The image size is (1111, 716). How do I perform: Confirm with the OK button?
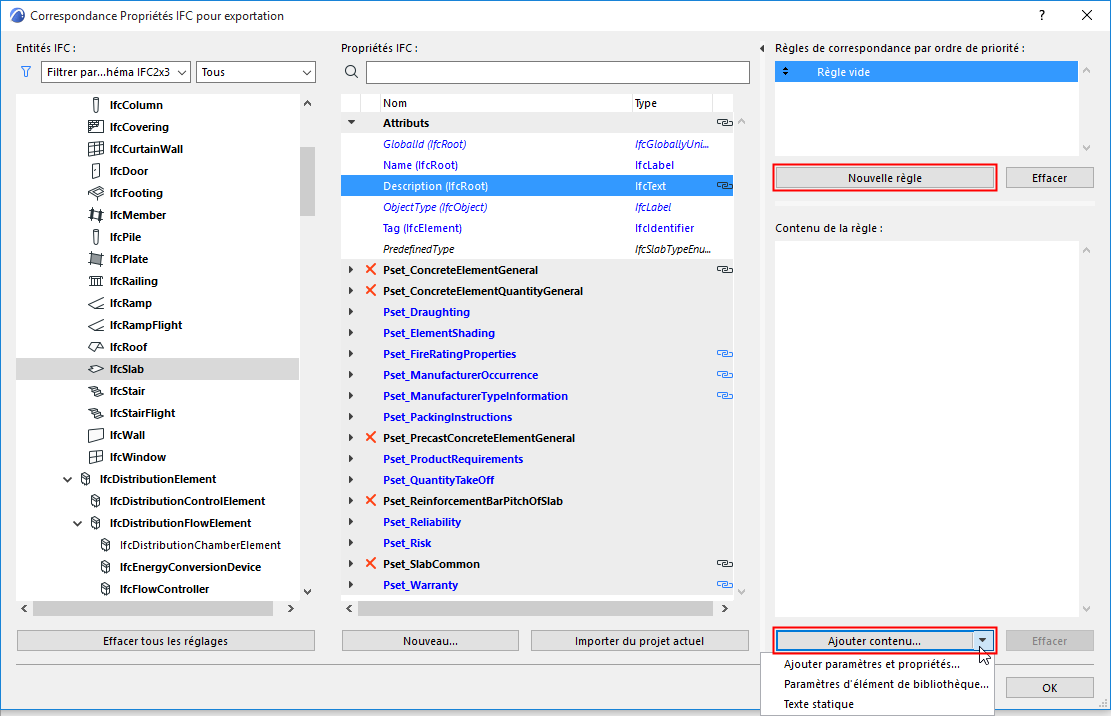tap(1049, 688)
